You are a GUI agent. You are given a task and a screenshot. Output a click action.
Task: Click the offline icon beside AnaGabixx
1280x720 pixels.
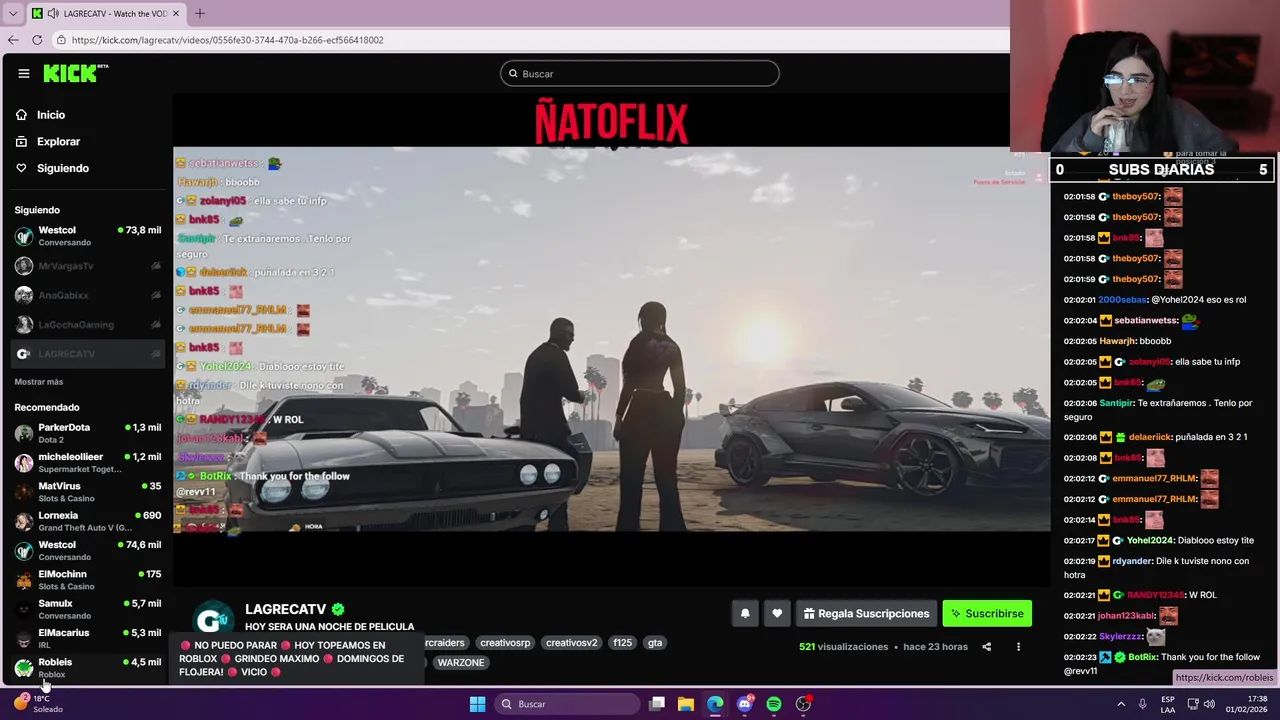point(155,295)
